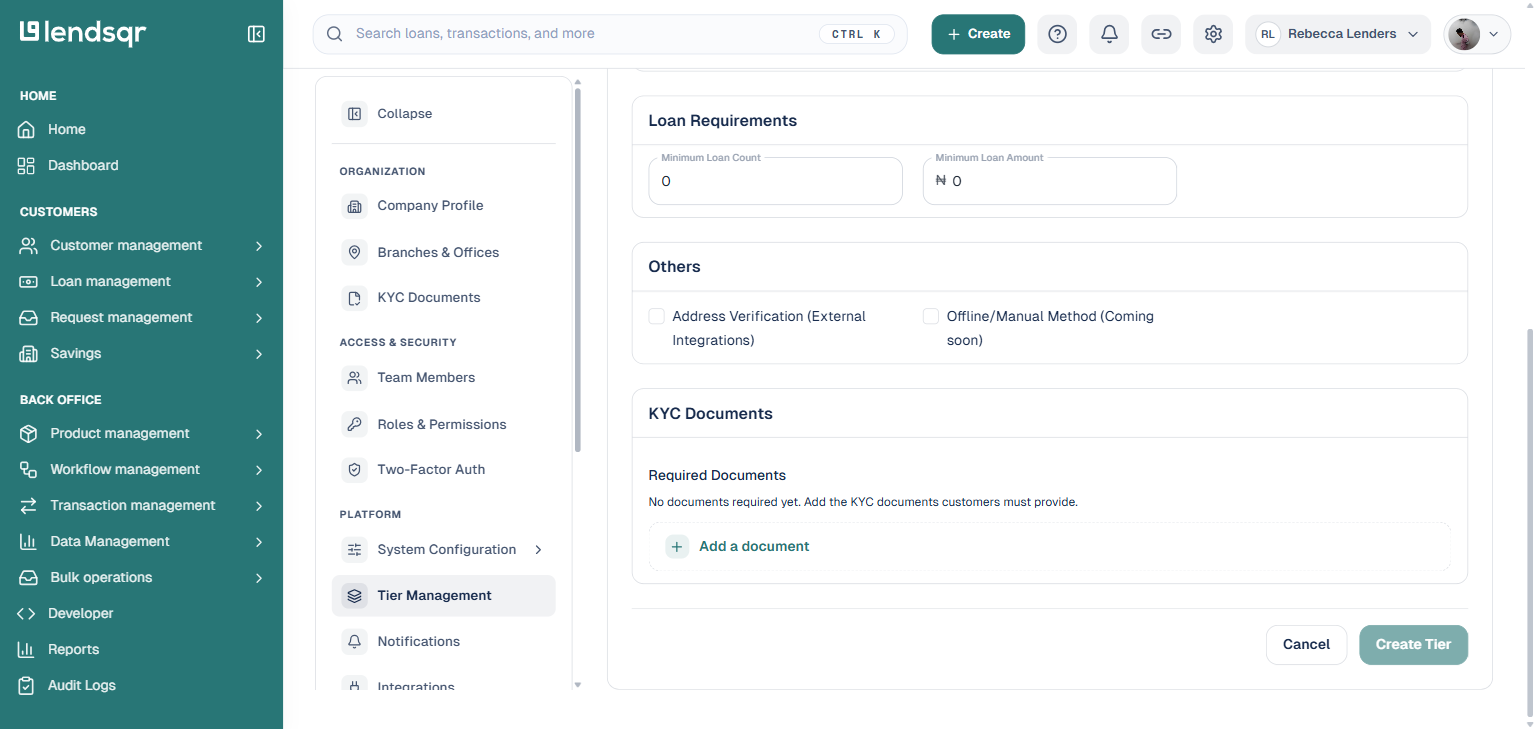Click the lendsqr logo
The width and height of the screenshot is (1535, 730).
pyautogui.click(x=83, y=33)
